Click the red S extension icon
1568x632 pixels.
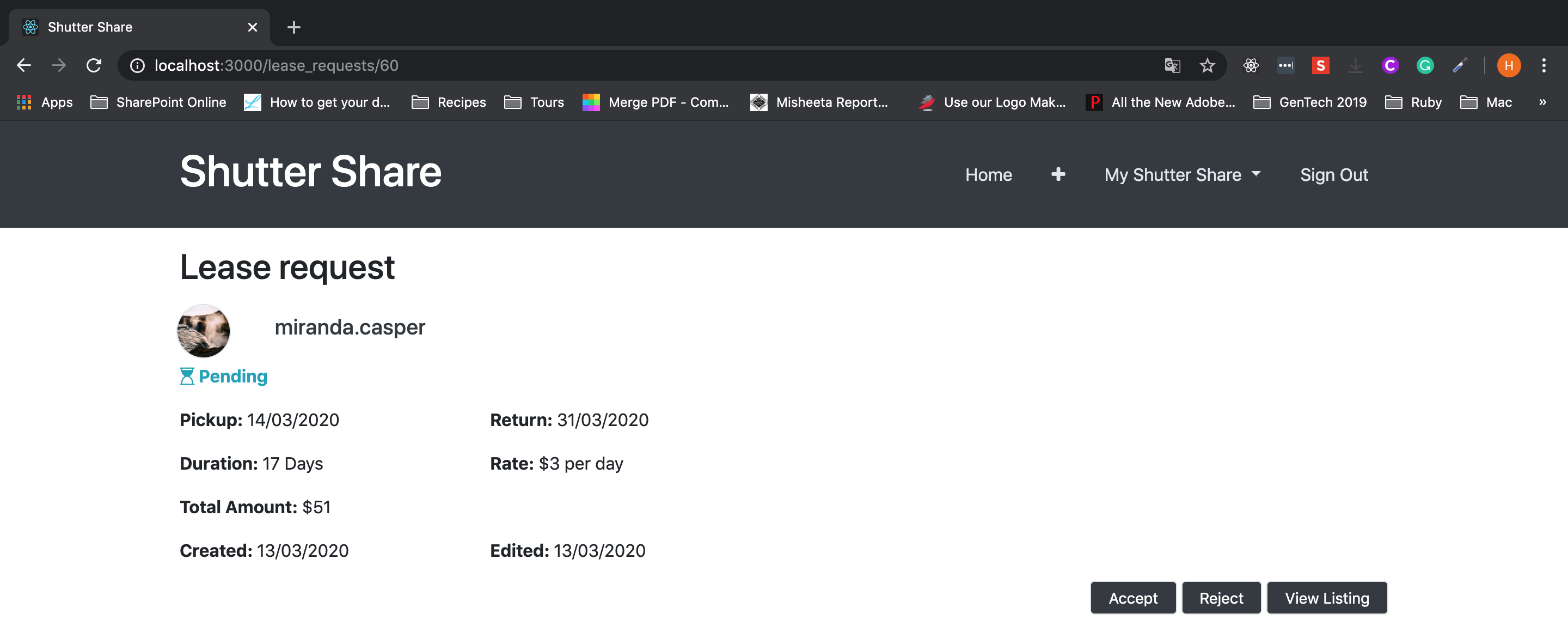[1320, 66]
